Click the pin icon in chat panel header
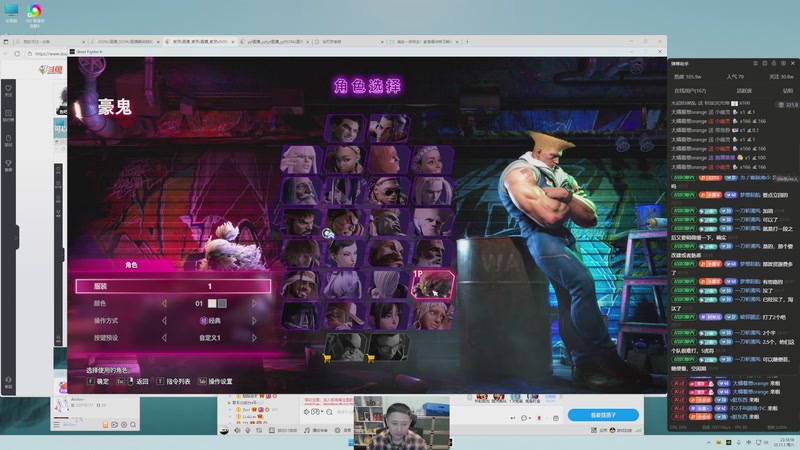The image size is (800, 450). click(756, 63)
